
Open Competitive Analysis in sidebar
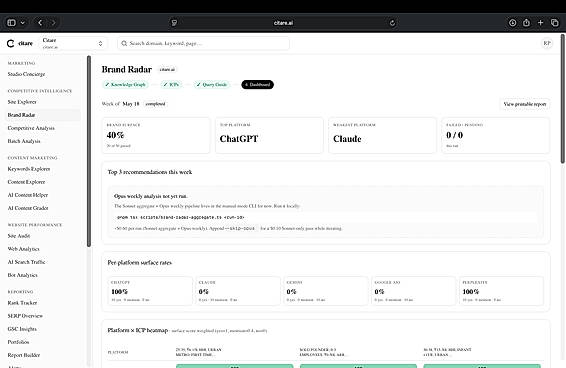coord(31,128)
